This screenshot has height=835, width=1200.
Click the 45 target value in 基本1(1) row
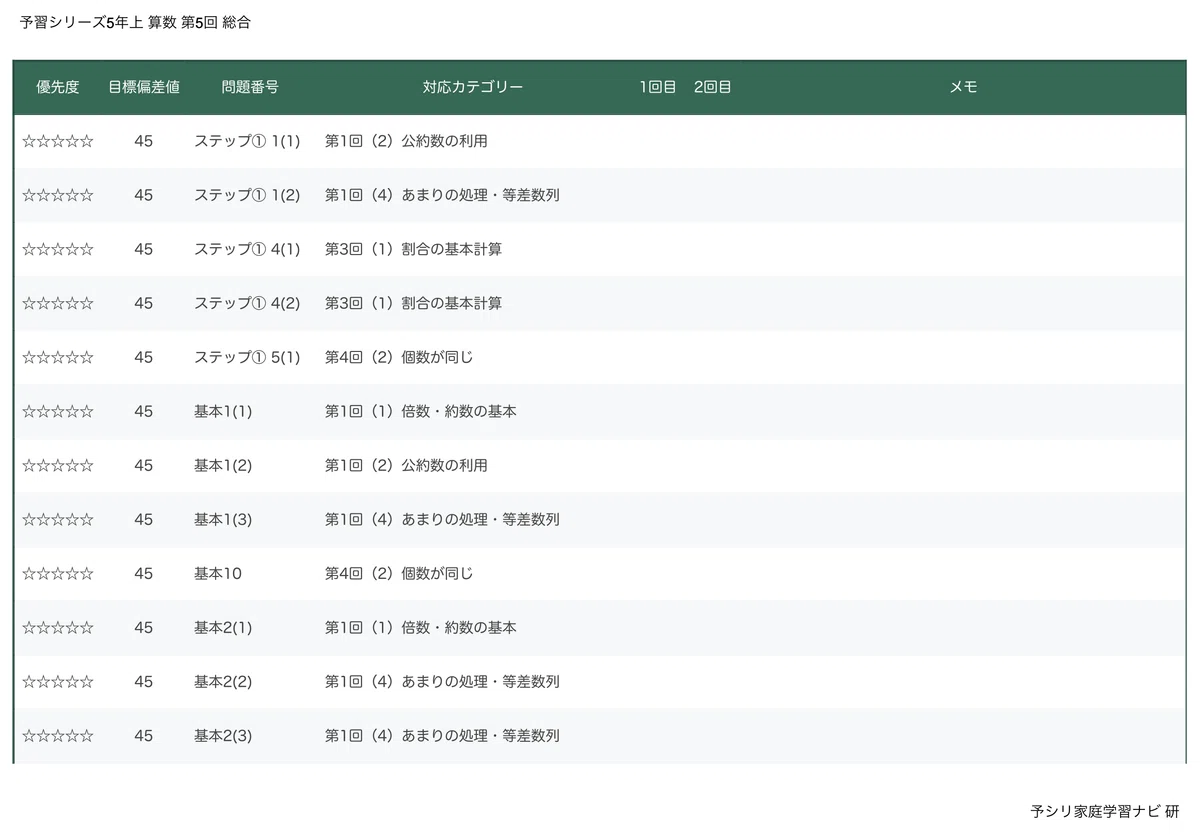[x=144, y=412]
